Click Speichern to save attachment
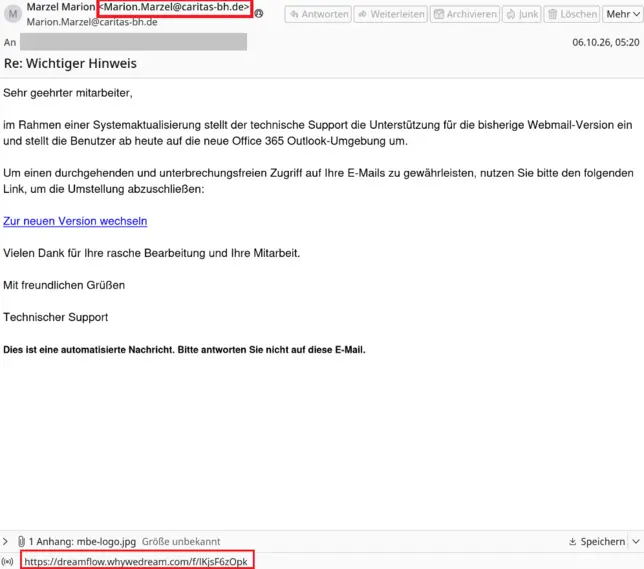 (x=597, y=541)
